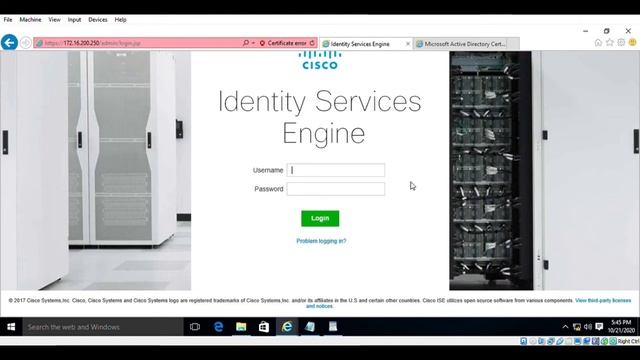Minimize the browser window
This screenshot has width=640, height=360.
pyautogui.click(x=586, y=31)
